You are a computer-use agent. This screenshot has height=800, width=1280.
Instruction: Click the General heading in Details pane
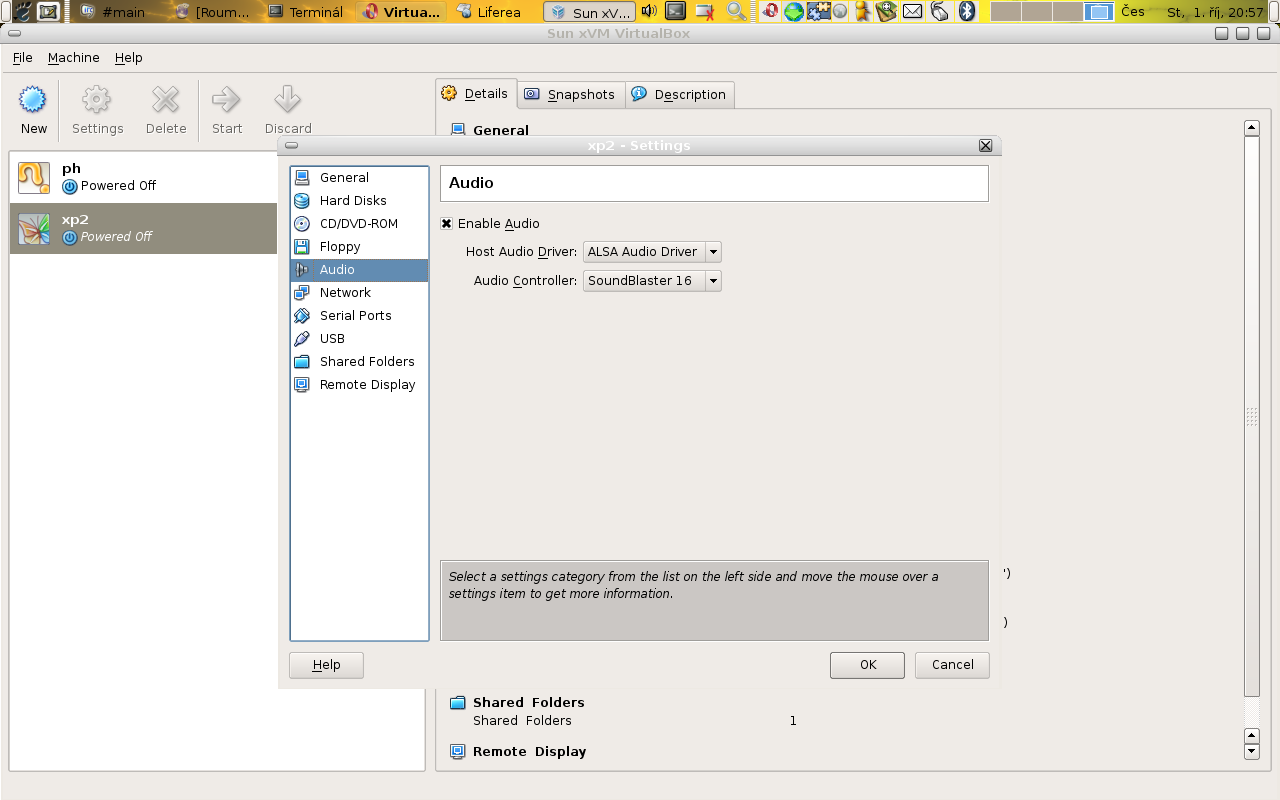[x=501, y=130]
